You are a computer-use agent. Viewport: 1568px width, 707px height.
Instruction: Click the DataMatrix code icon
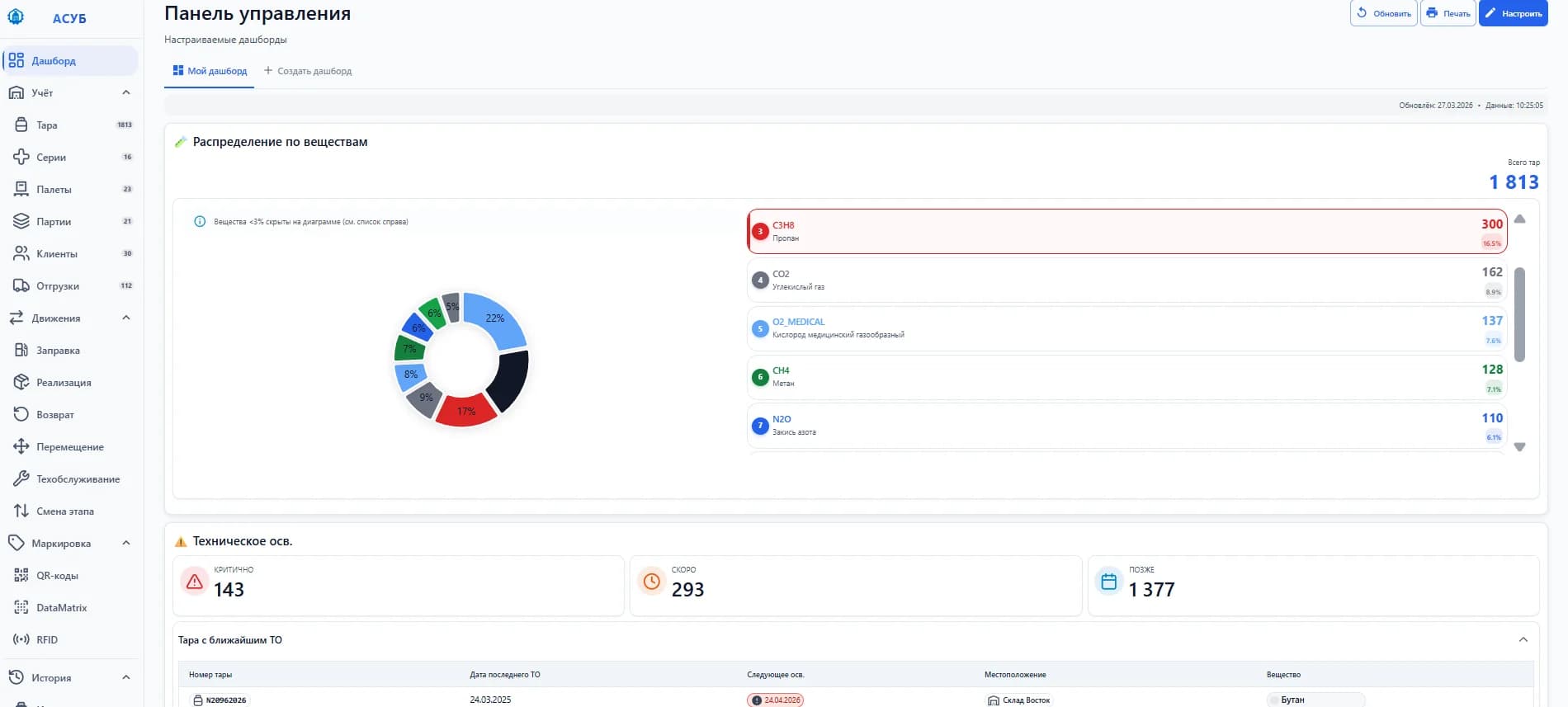click(21, 607)
